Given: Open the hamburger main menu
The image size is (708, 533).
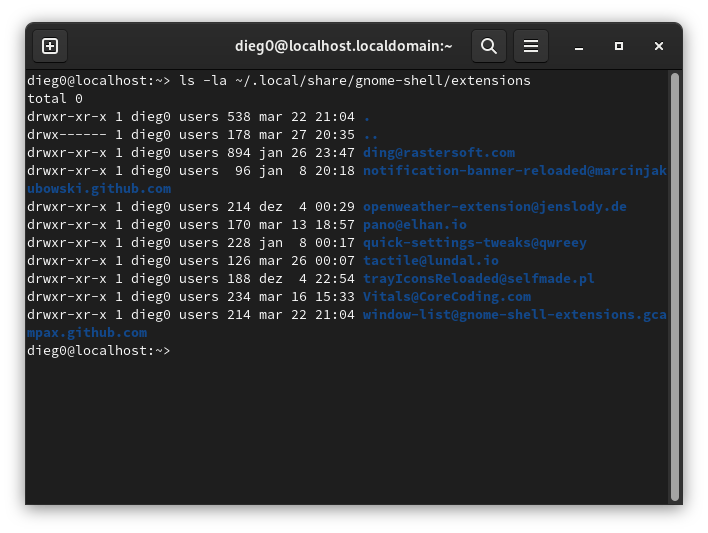Looking at the screenshot, I should (531, 46).
